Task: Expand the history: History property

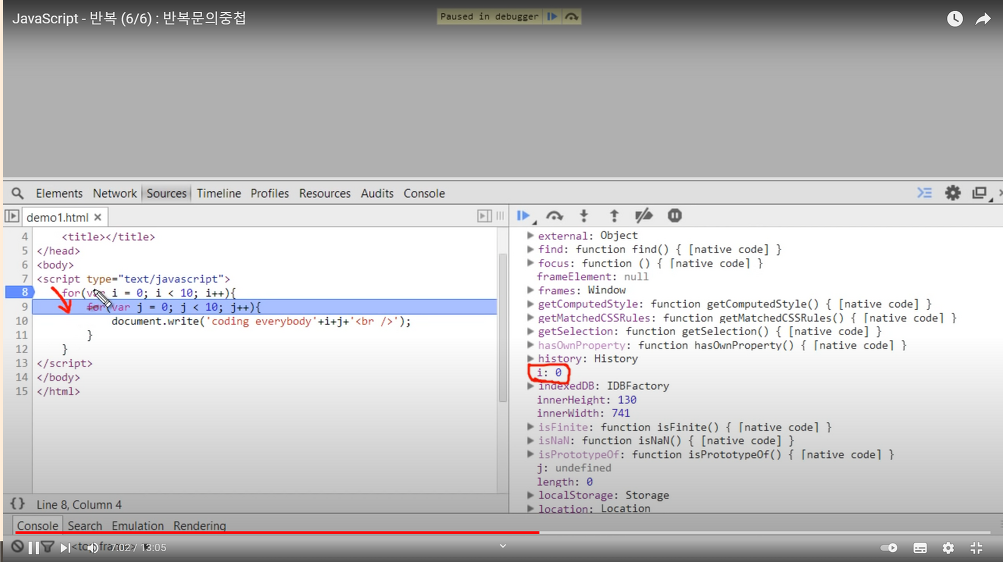Action: 530,359
